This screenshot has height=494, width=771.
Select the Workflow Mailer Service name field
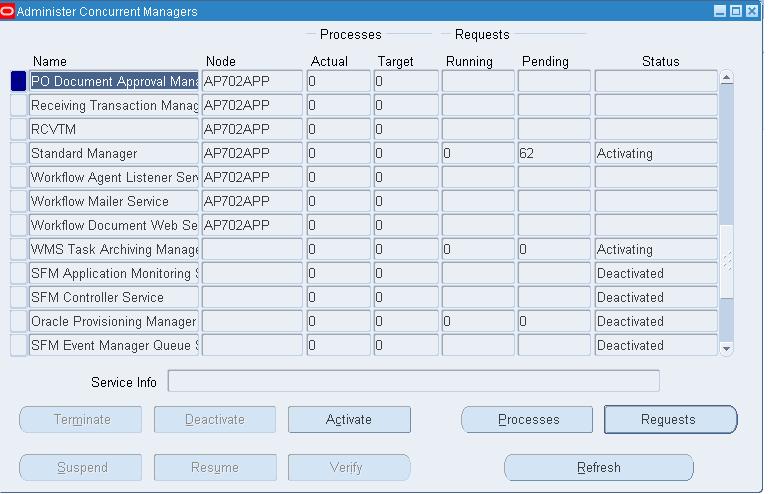pos(113,202)
